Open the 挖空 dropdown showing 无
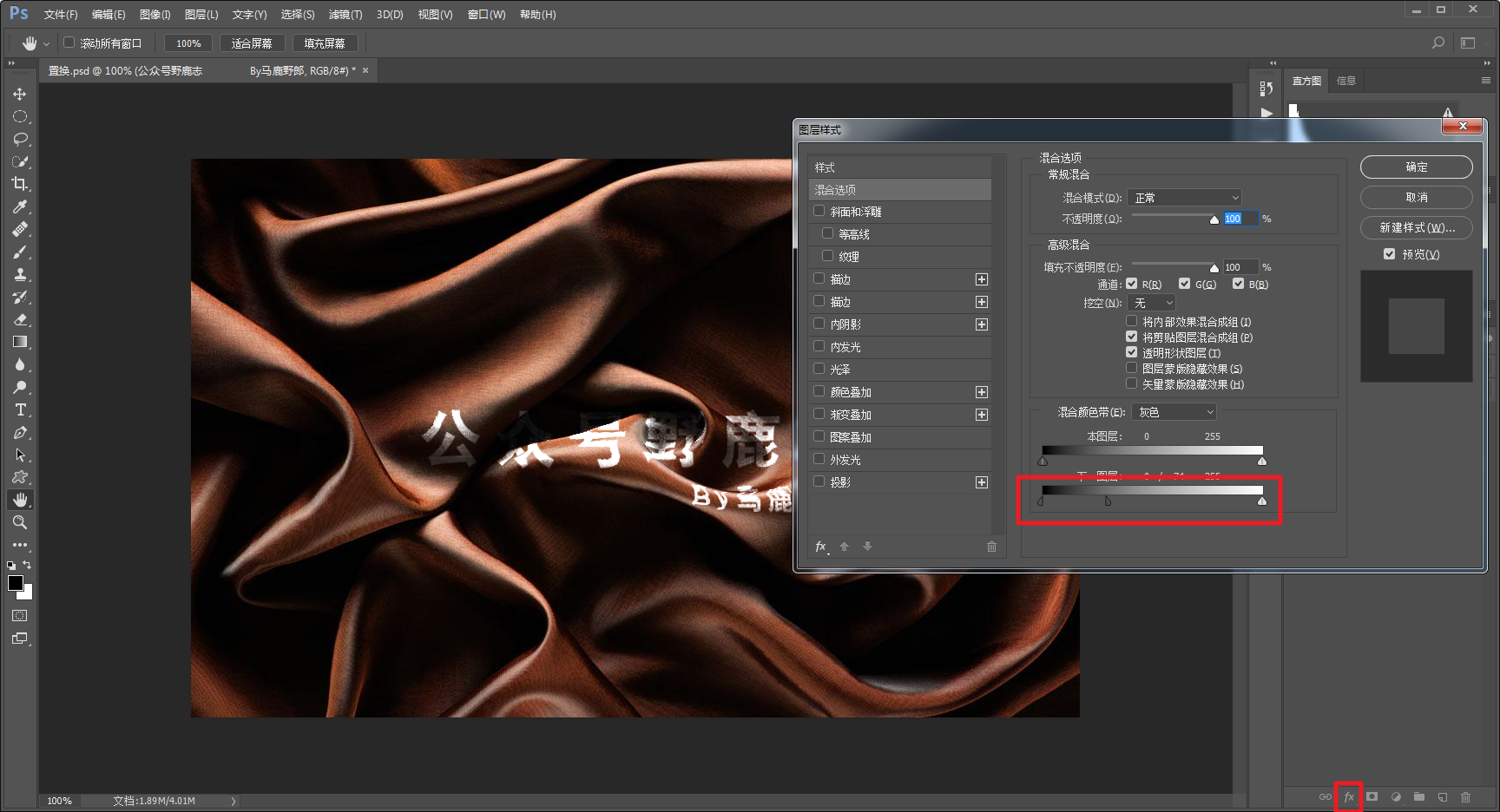 (1152, 303)
